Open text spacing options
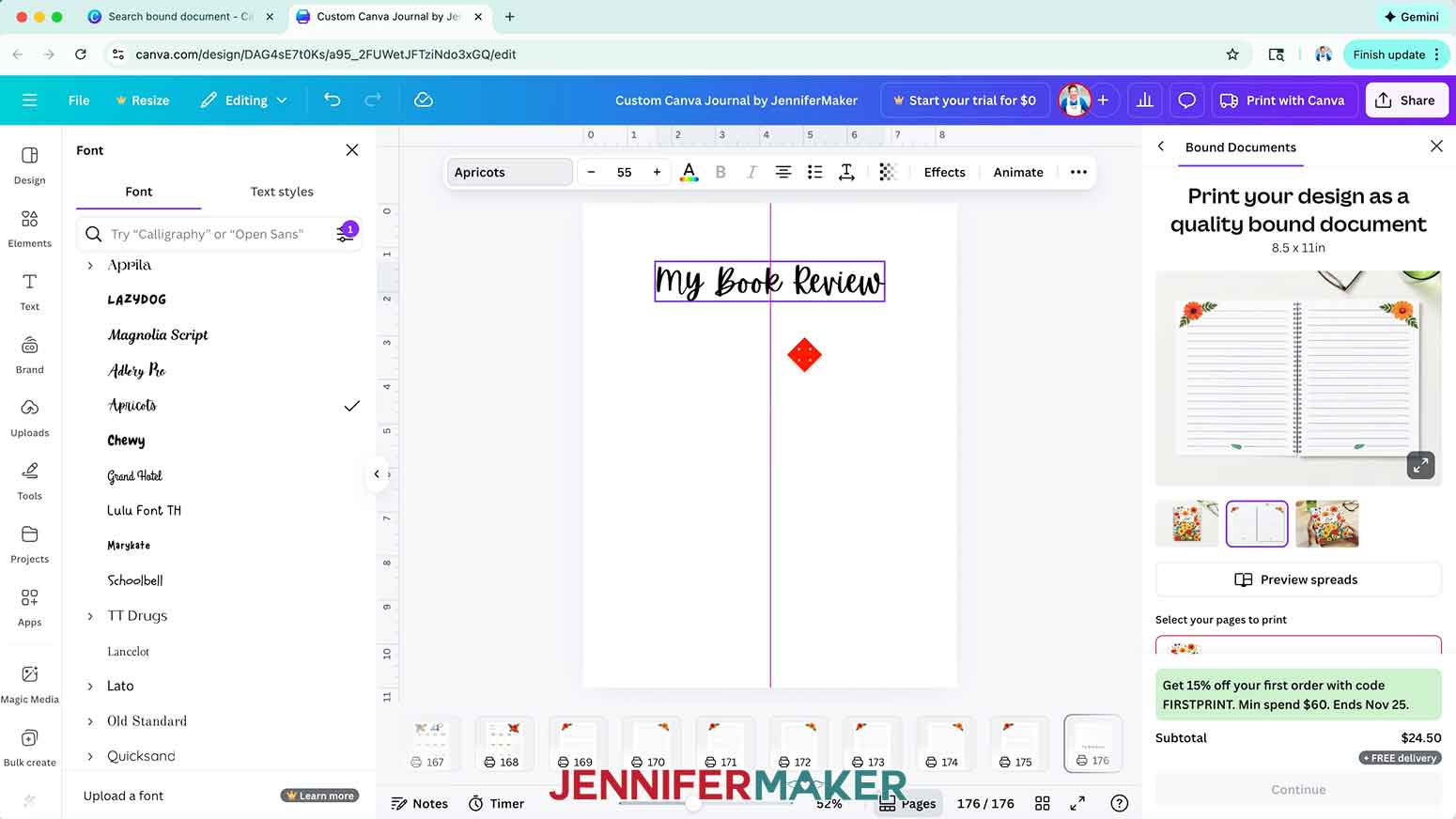This screenshot has height=819, width=1456. 846,172
